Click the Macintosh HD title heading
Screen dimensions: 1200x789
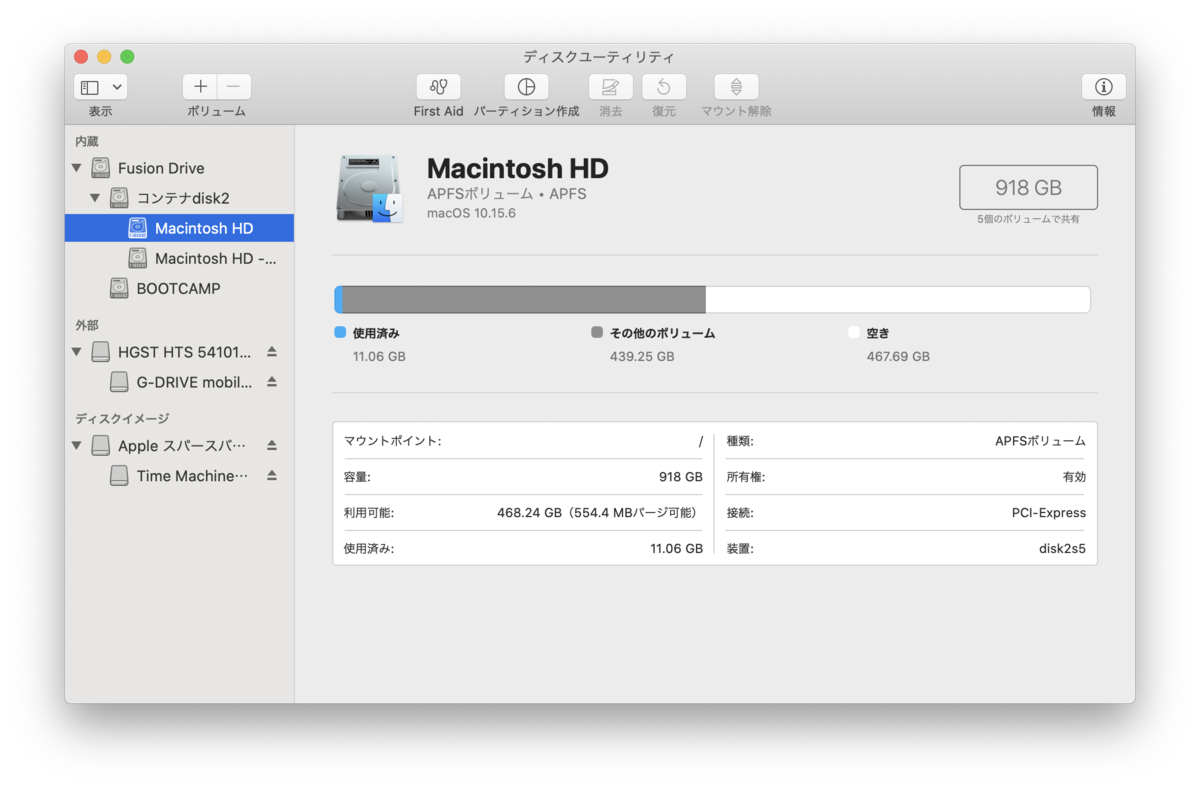coord(517,168)
